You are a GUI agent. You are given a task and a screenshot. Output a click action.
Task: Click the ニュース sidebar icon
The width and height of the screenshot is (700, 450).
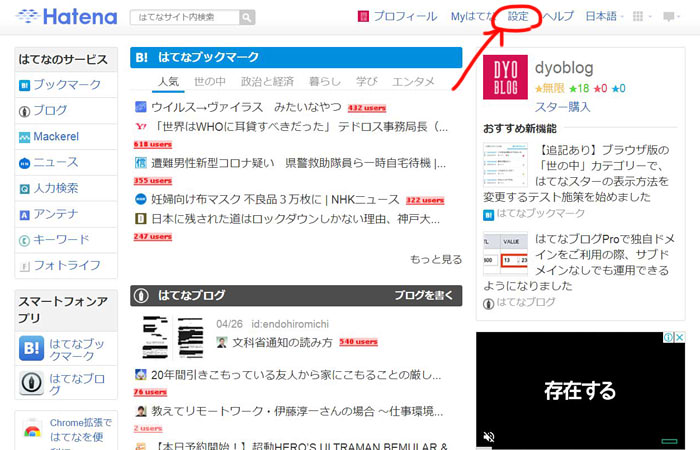(x=24, y=163)
